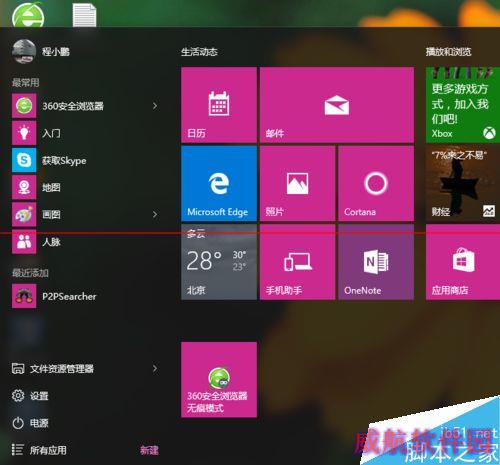The image size is (500, 465).
Task: Open the text document on the desktop
Action: pyautogui.click(x=84, y=15)
